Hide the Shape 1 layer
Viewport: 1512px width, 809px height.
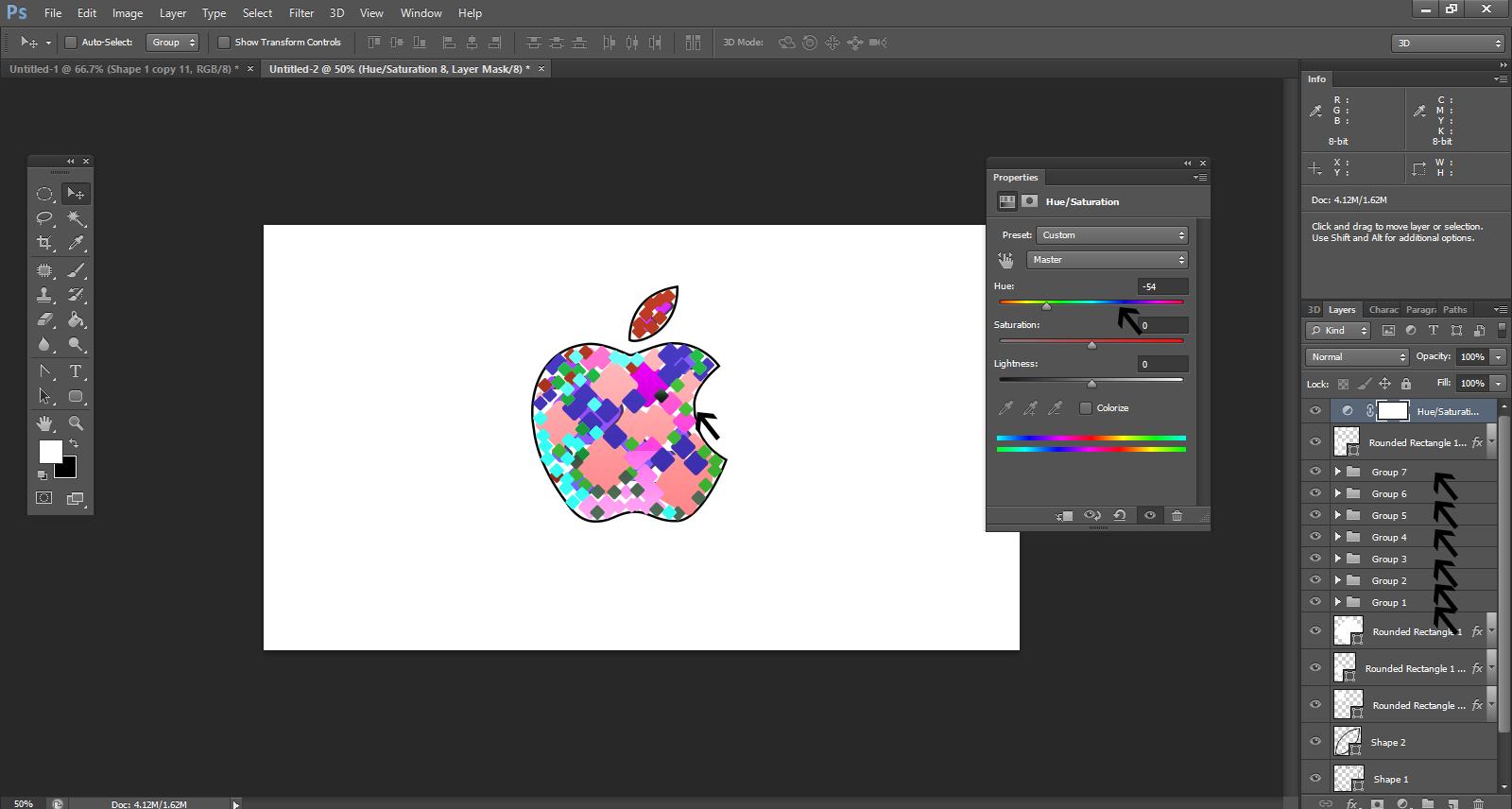click(1315, 778)
